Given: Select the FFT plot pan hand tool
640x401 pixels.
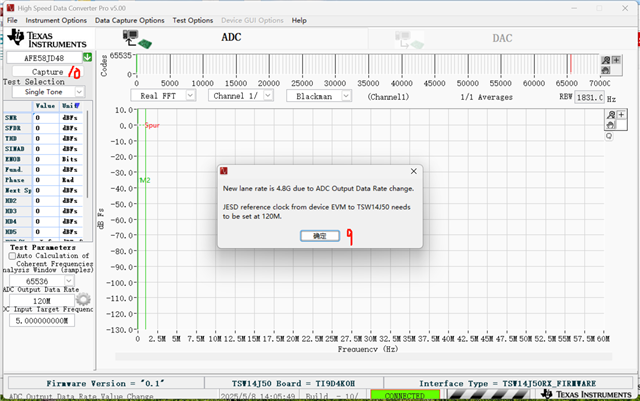Looking at the screenshot, I should tap(611, 125).
